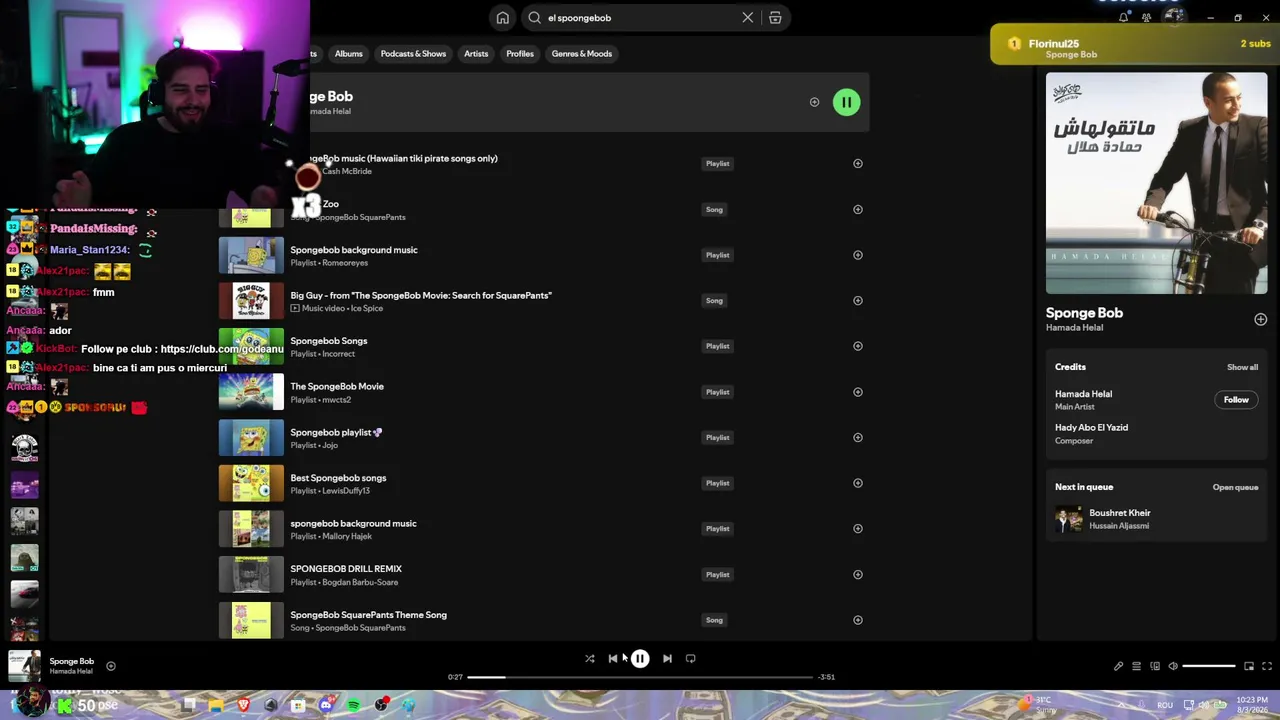
Task: Open the miniplayer icon in the player bar
Action: click(x=1249, y=666)
